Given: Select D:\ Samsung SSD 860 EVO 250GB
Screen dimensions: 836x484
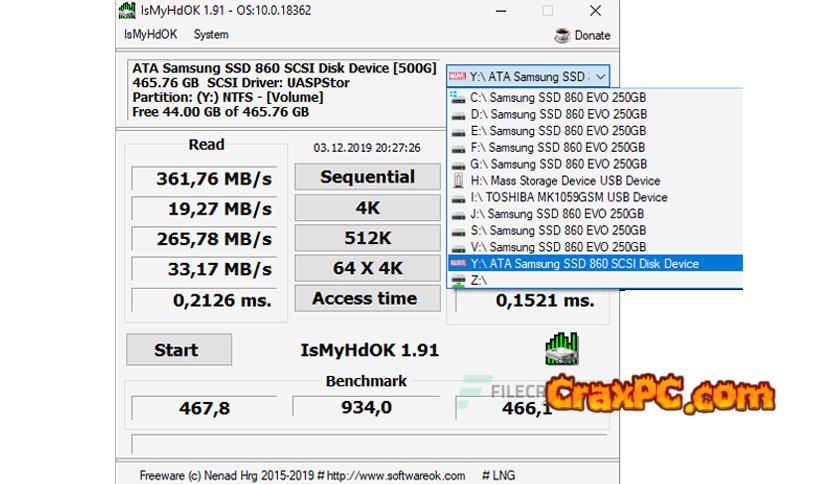Looking at the screenshot, I should pyautogui.click(x=595, y=114).
